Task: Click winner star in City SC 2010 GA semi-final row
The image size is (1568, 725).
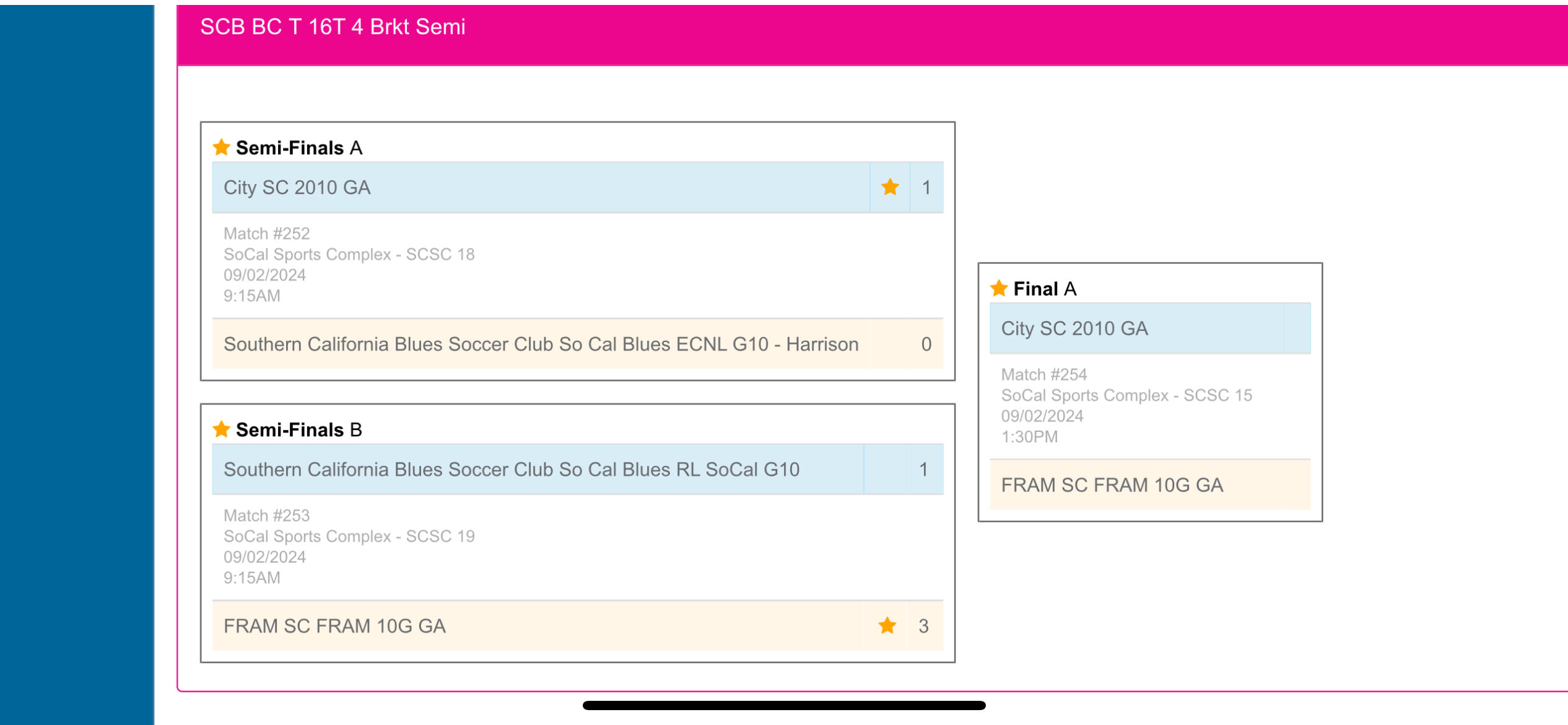Action: (x=890, y=187)
